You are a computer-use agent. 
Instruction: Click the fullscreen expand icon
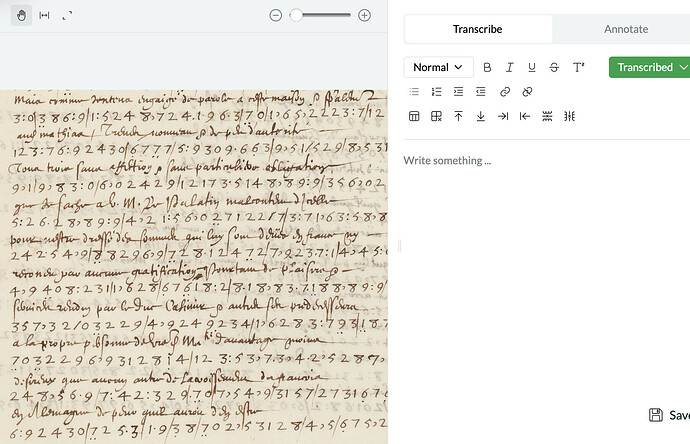67,16
